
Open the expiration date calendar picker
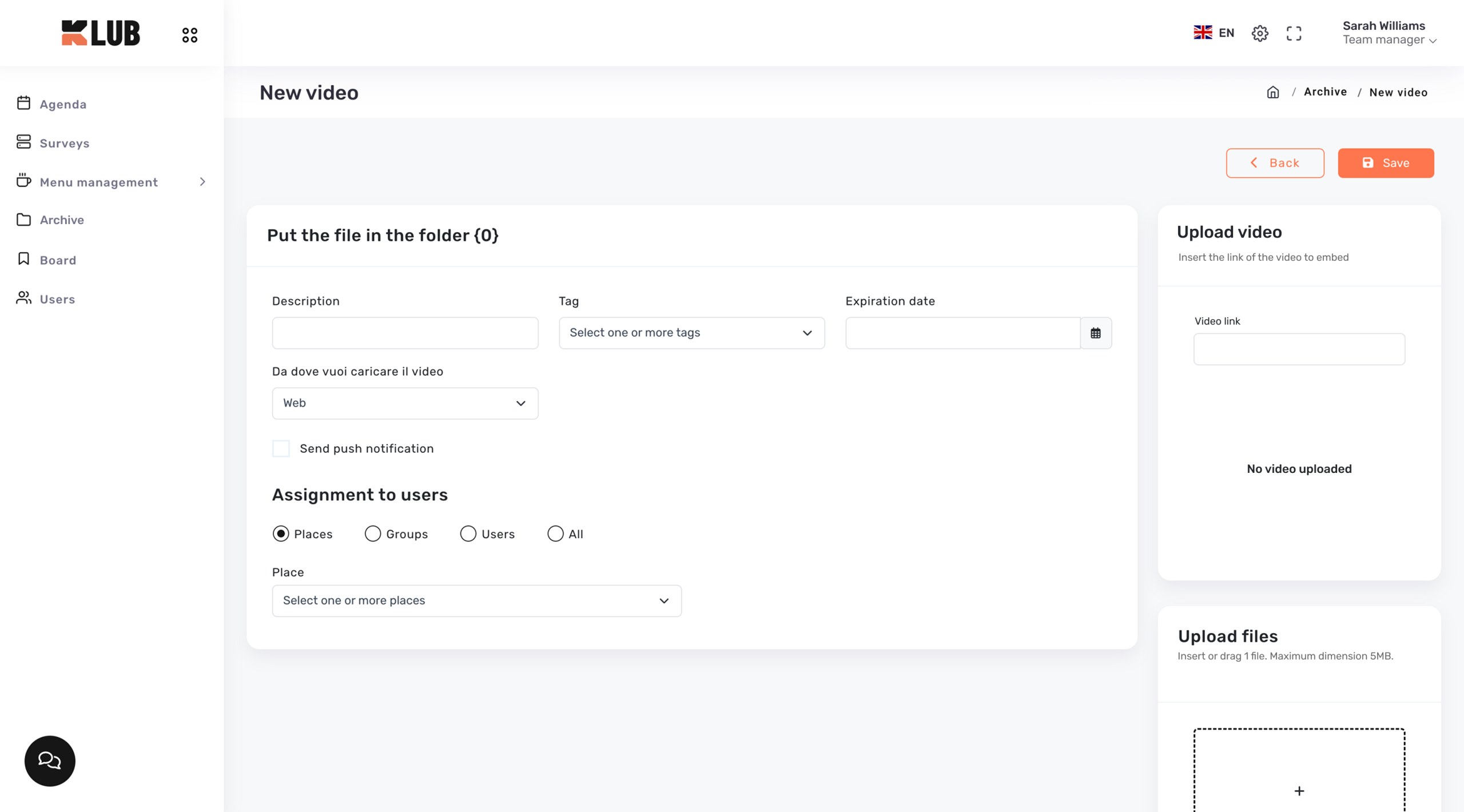(x=1095, y=333)
